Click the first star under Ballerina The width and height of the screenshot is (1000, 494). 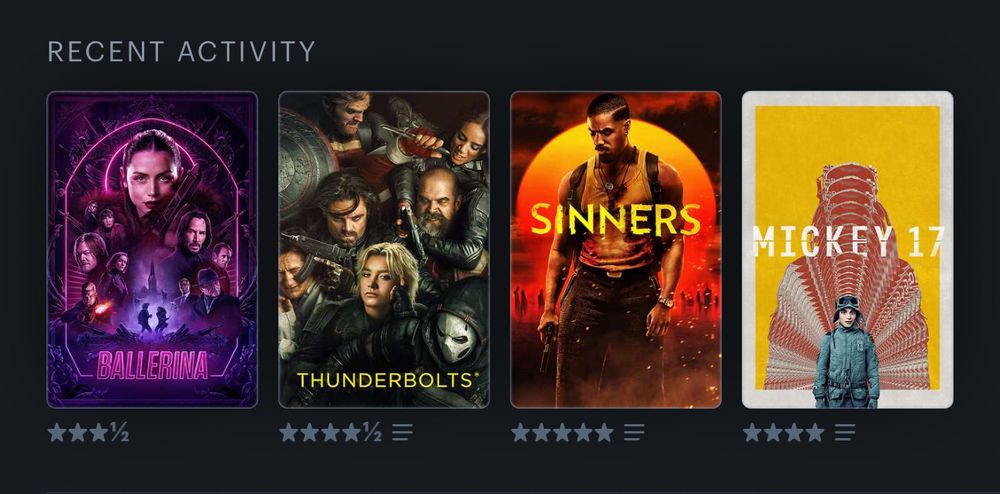(57, 433)
